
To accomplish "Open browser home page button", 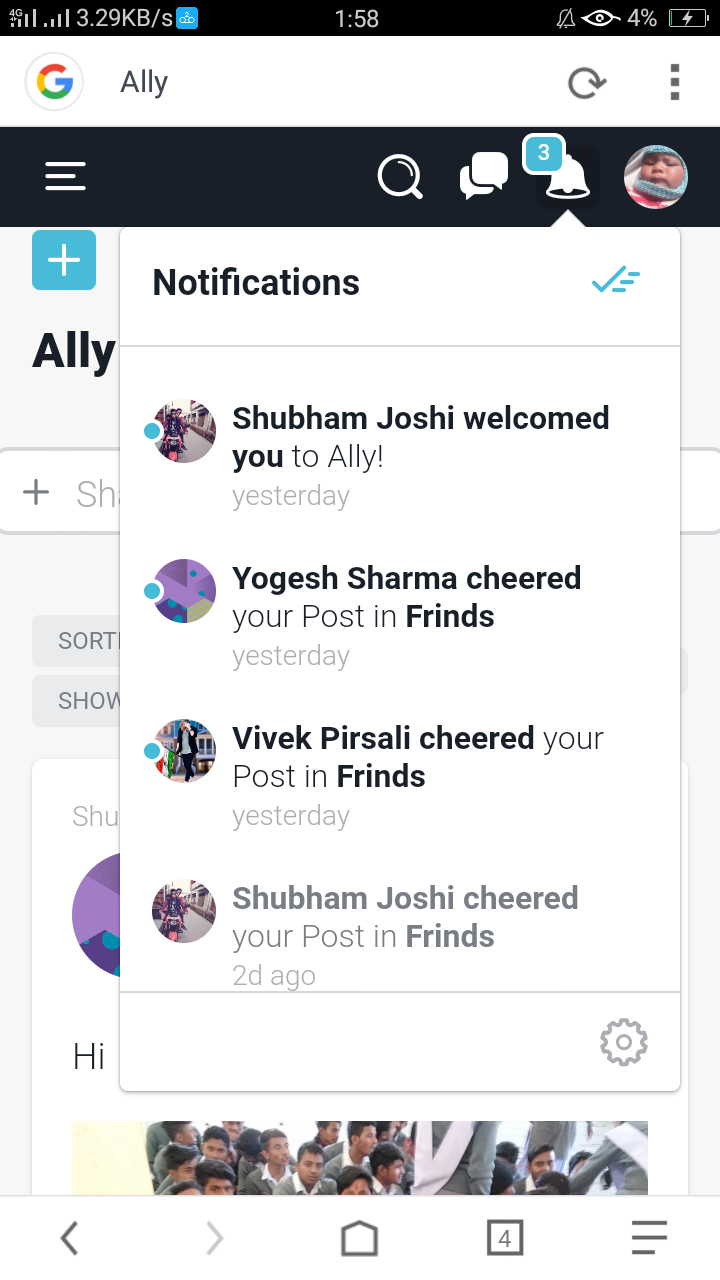I will [359, 1239].
